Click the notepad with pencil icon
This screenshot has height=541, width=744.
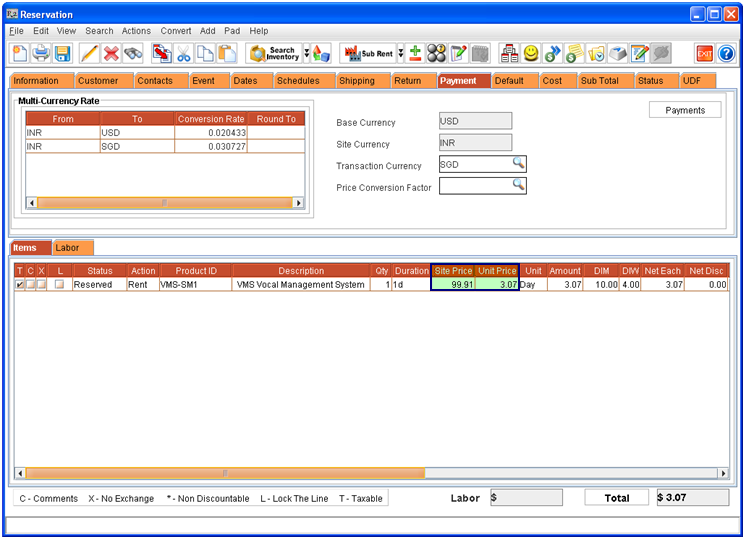(458, 54)
